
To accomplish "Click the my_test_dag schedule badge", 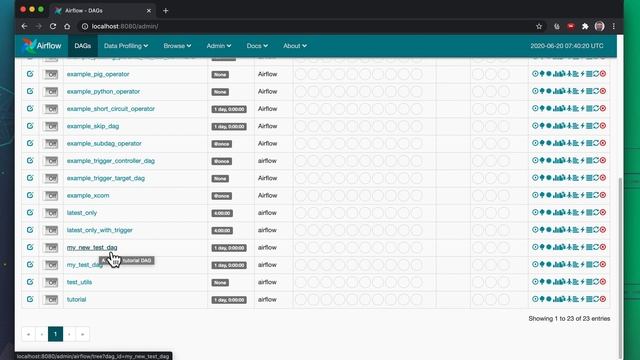I will click(229, 265).
